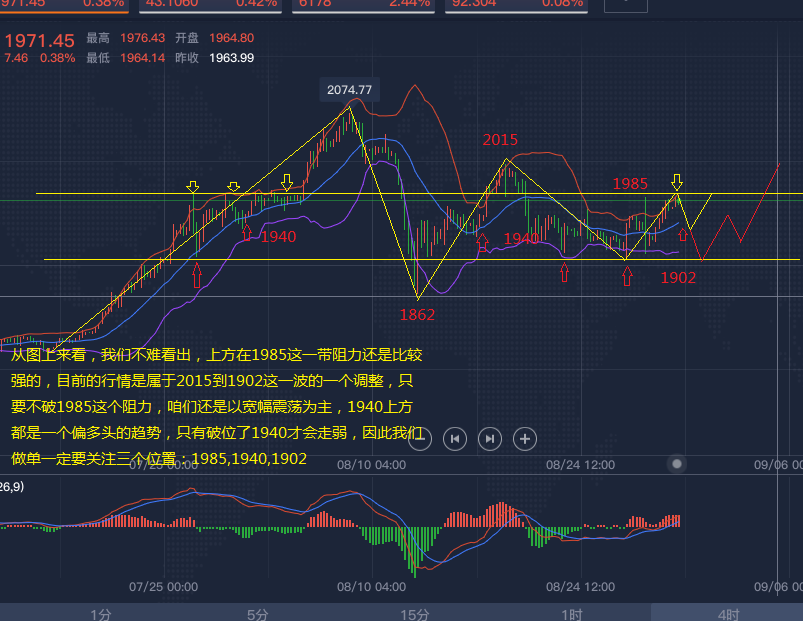
Task: Switch to the 1分 timeframe tab
Action: click(101, 614)
